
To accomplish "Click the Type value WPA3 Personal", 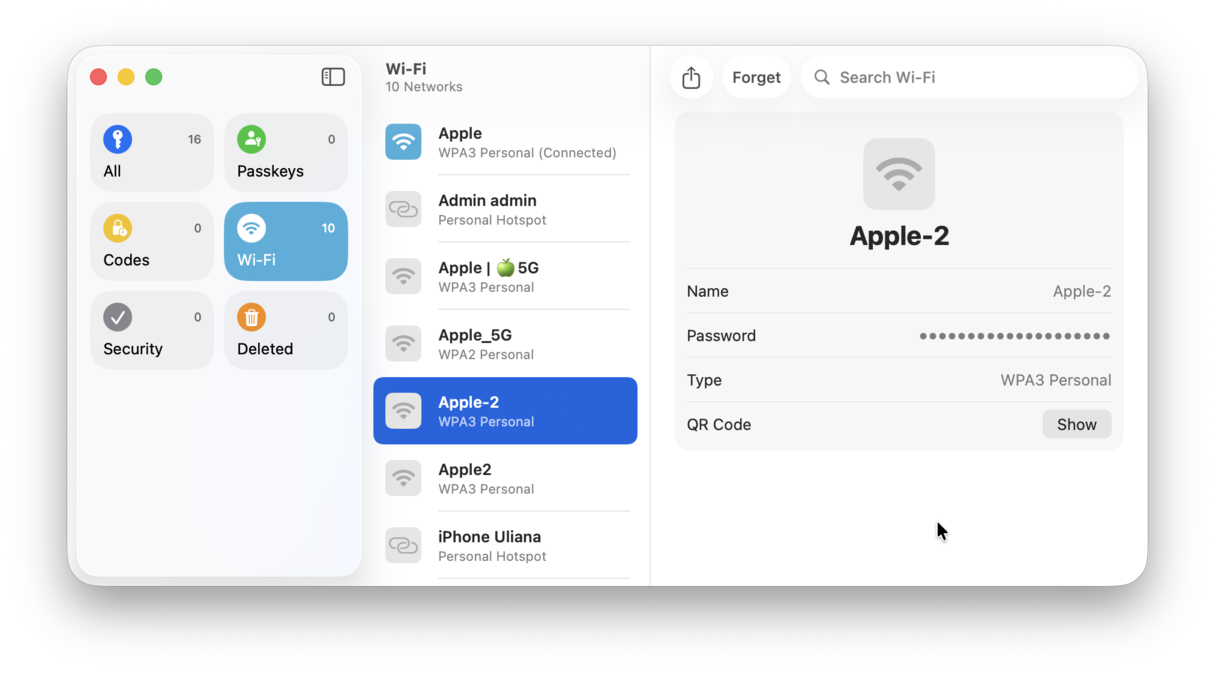I will [x=1056, y=380].
